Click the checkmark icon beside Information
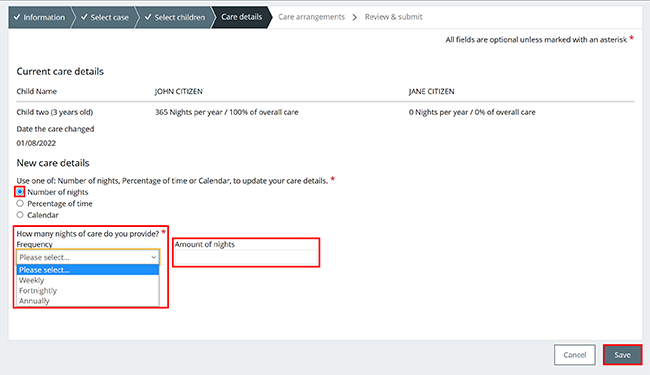 [17, 17]
